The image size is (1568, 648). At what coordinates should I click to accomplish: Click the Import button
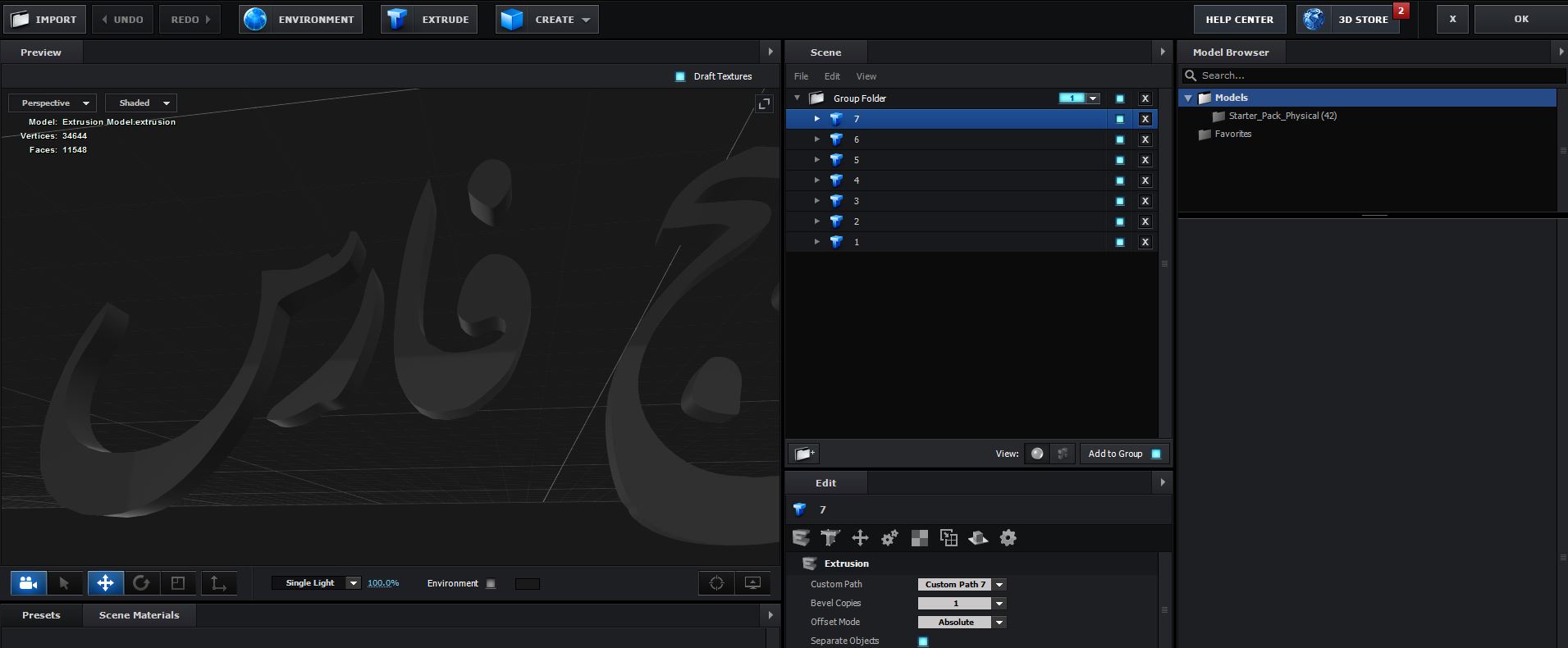(44, 19)
